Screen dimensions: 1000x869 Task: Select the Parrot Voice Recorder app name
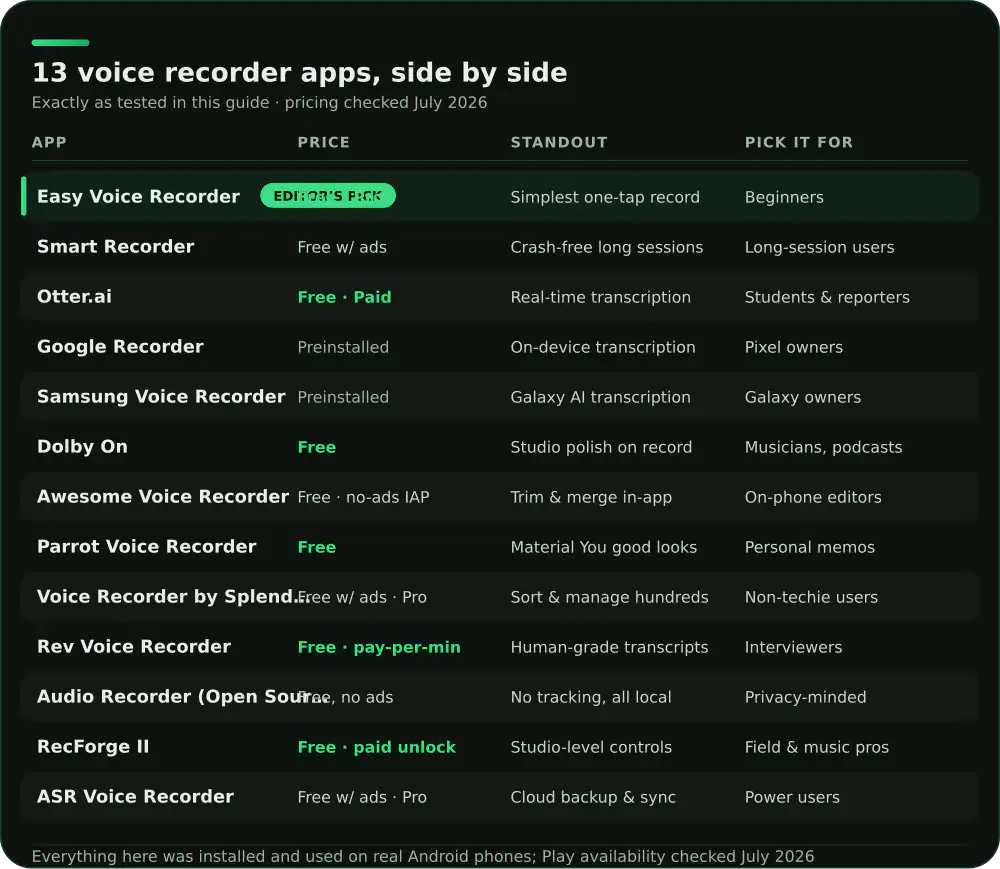click(146, 546)
